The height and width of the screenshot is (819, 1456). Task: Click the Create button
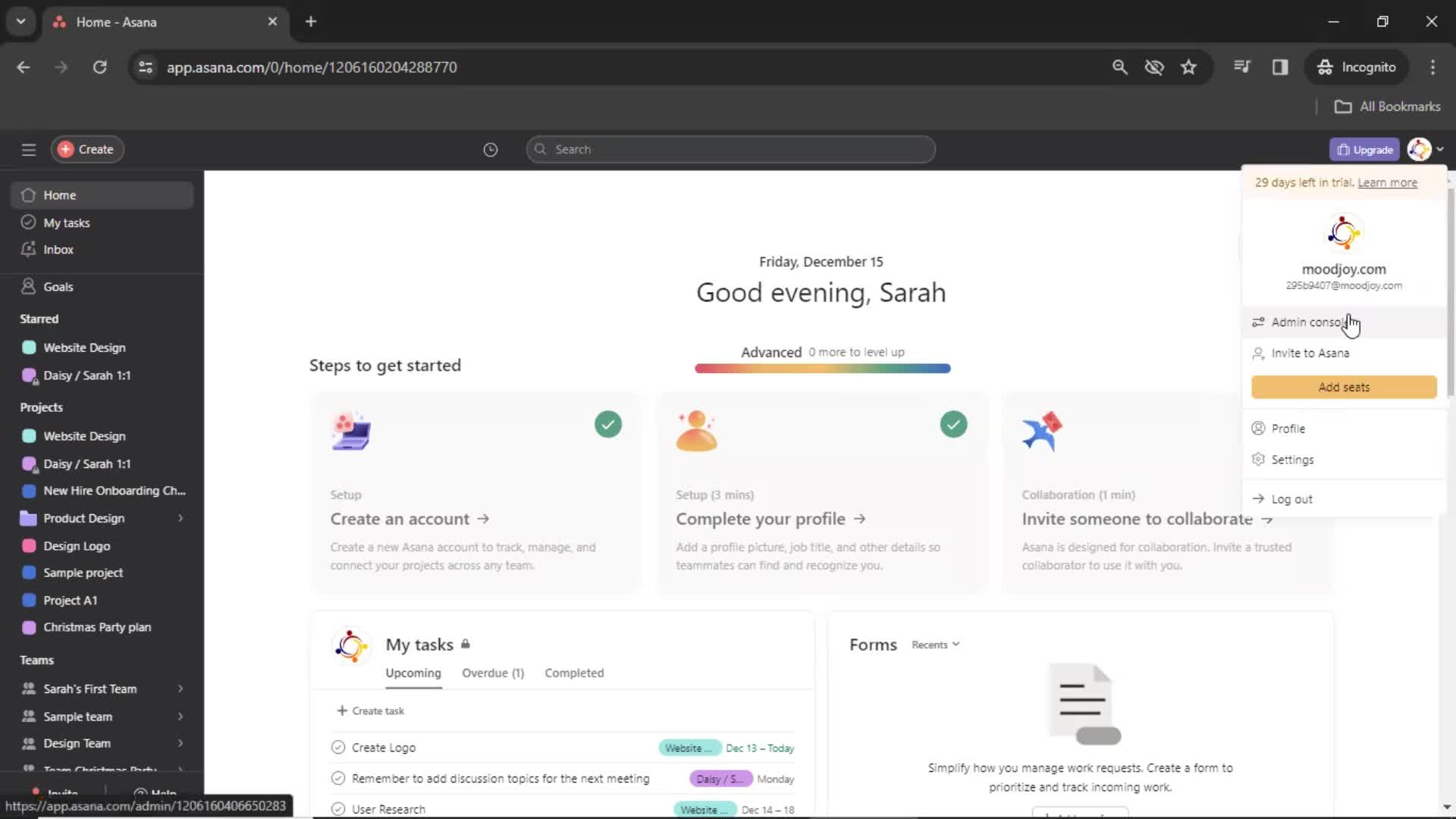tap(87, 149)
